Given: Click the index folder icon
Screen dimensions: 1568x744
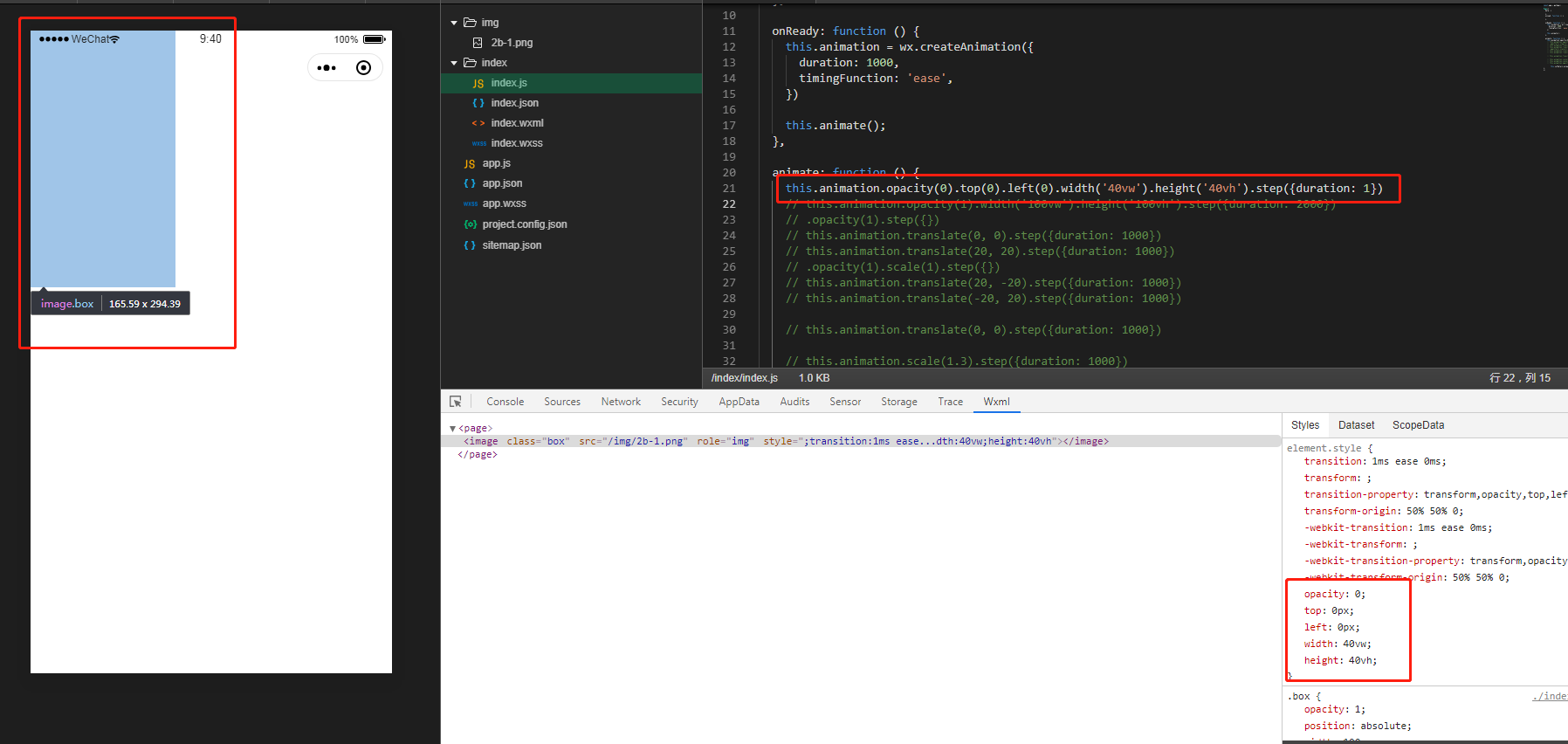Looking at the screenshot, I should (x=470, y=63).
